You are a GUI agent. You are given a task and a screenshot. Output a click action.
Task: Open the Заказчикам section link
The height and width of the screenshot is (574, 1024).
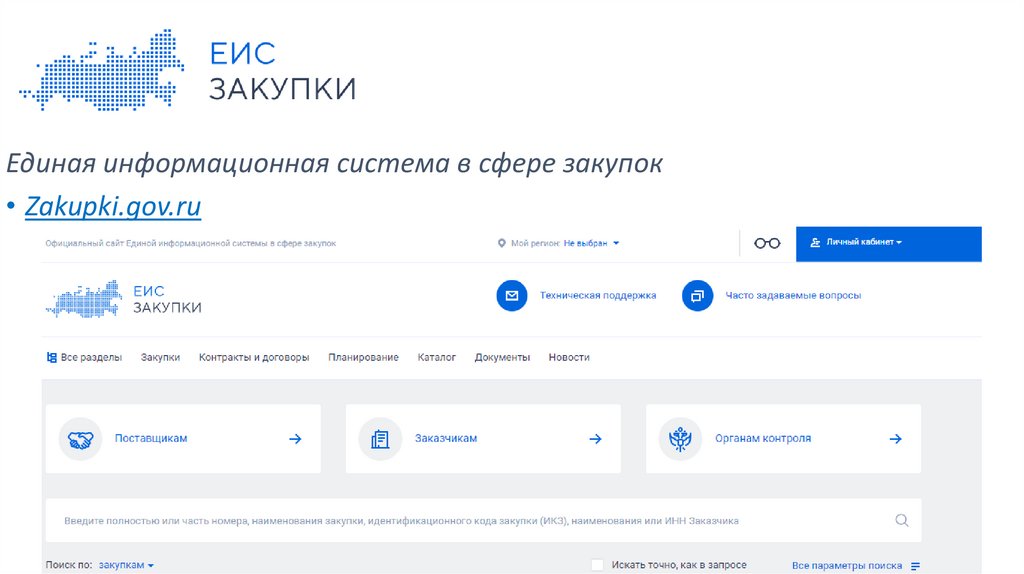446,438
